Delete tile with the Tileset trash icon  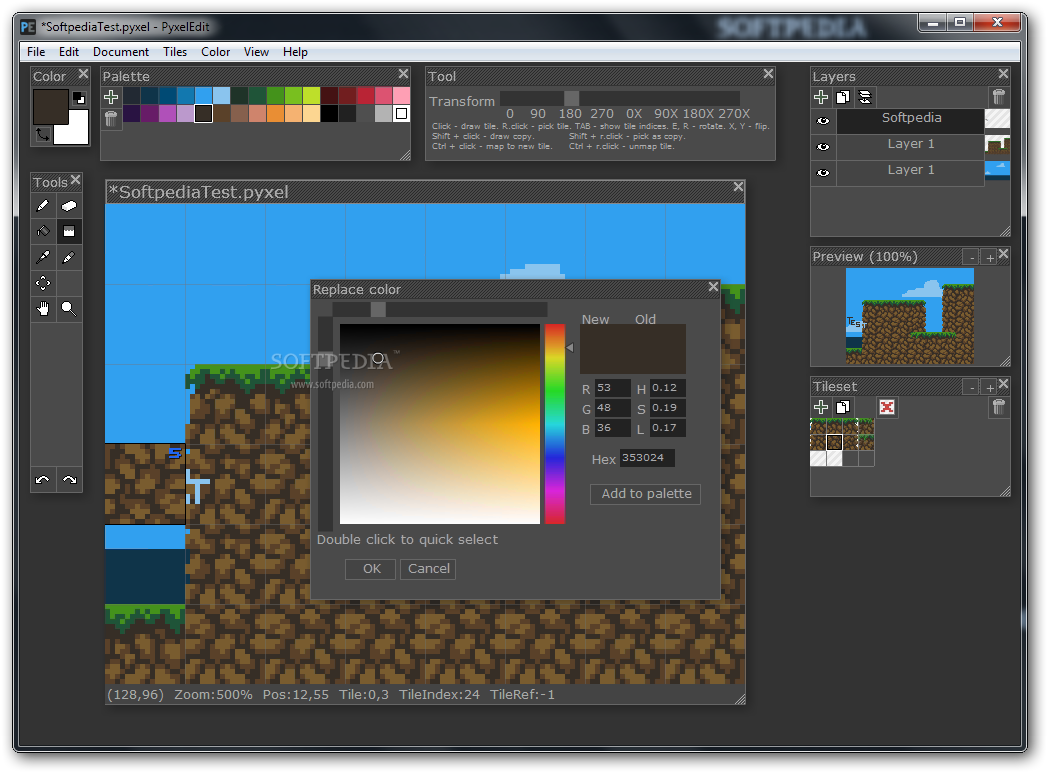[x=999, y=407]
